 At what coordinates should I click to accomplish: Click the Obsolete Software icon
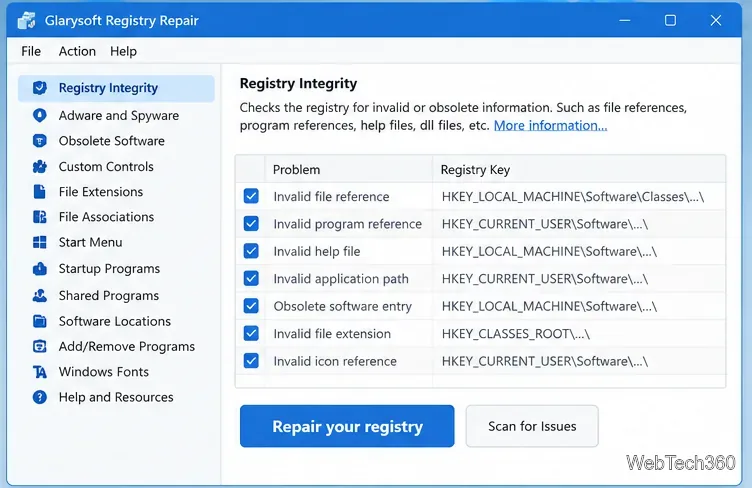click(x=40, y=141)
